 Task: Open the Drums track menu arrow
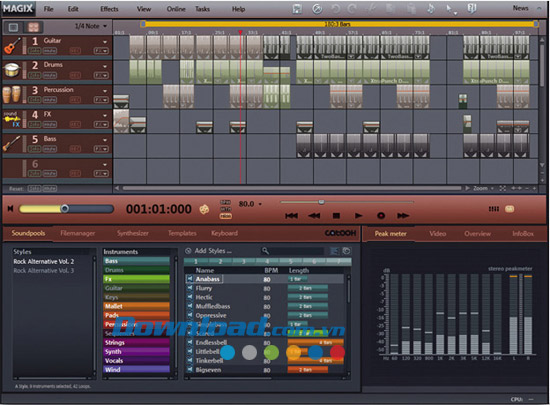click(105, 66)
